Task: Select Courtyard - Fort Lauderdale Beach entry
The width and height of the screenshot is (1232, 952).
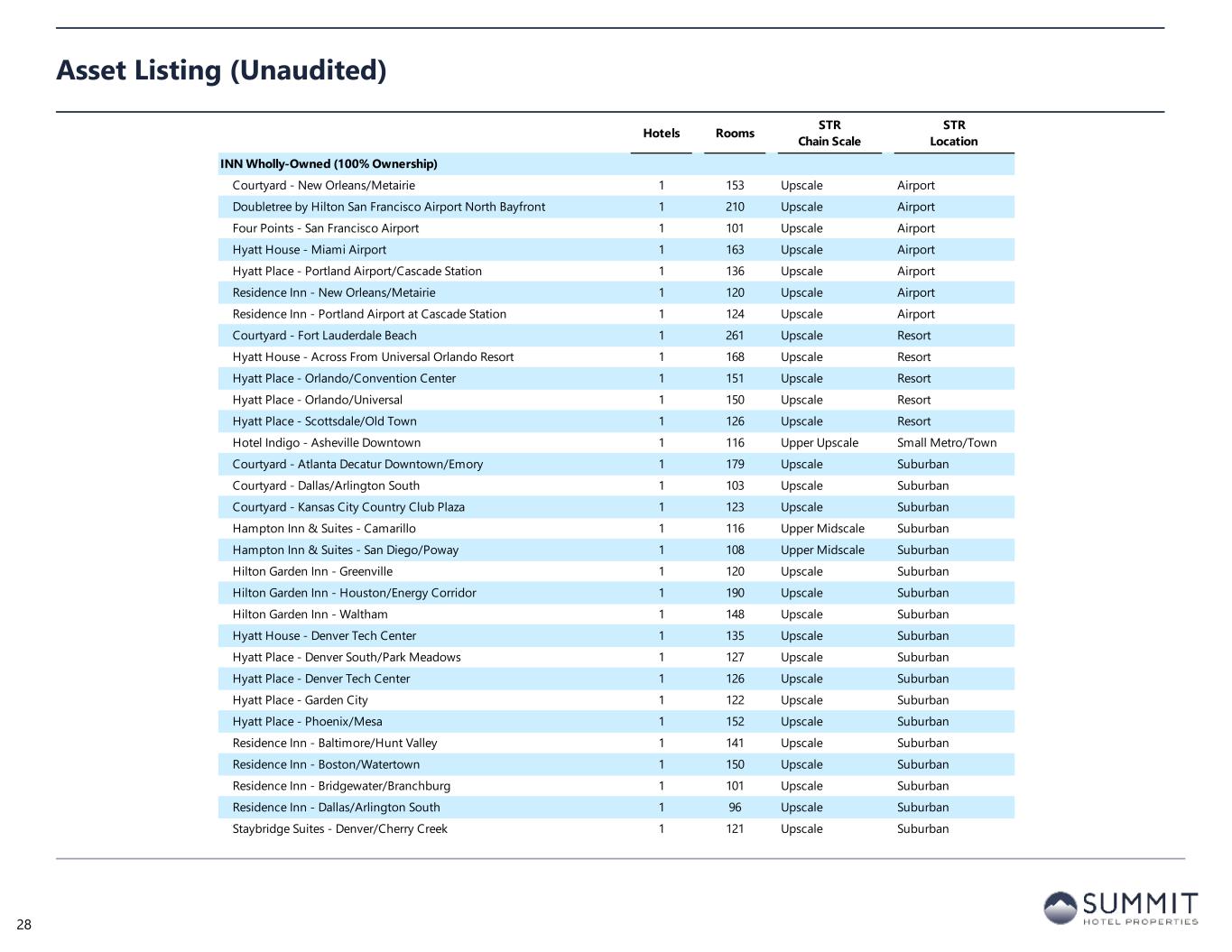Action: [324, 336]
